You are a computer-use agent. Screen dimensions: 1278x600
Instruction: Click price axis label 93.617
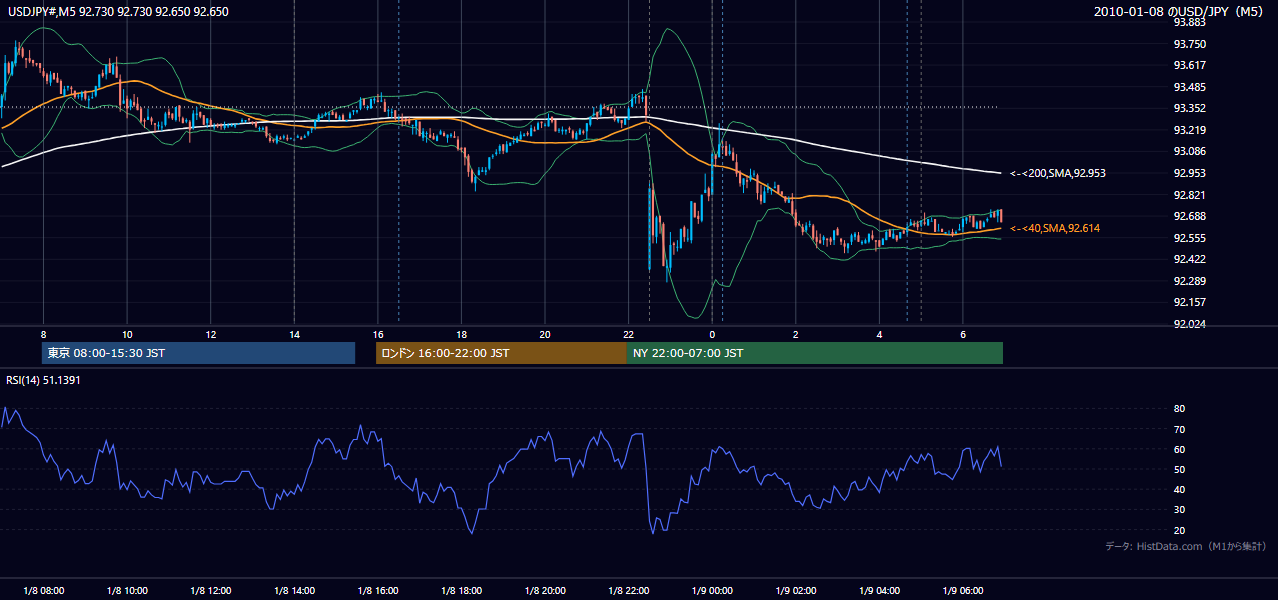tap(1188, 65)
